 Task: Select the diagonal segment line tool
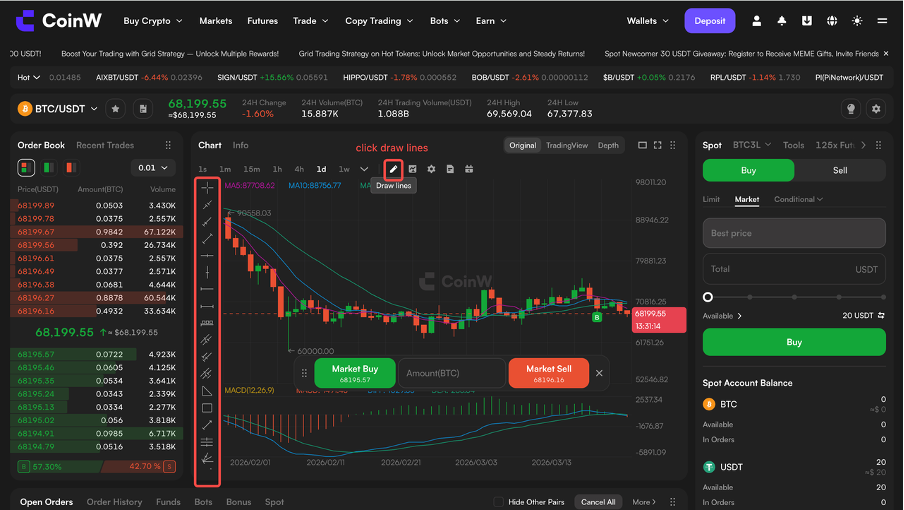(x=207, y=239)
